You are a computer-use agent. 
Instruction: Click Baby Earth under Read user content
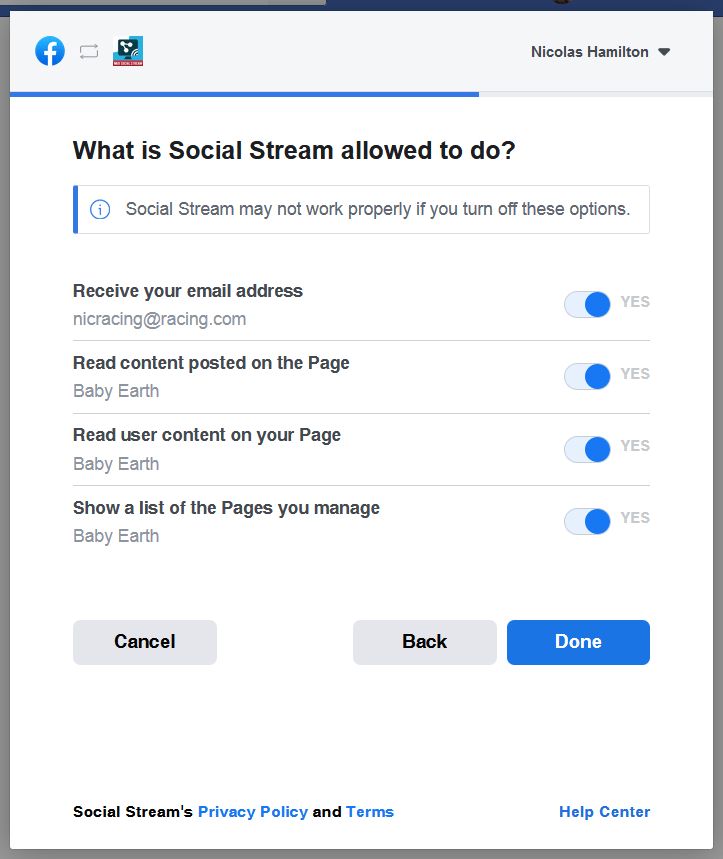[116, 463]
